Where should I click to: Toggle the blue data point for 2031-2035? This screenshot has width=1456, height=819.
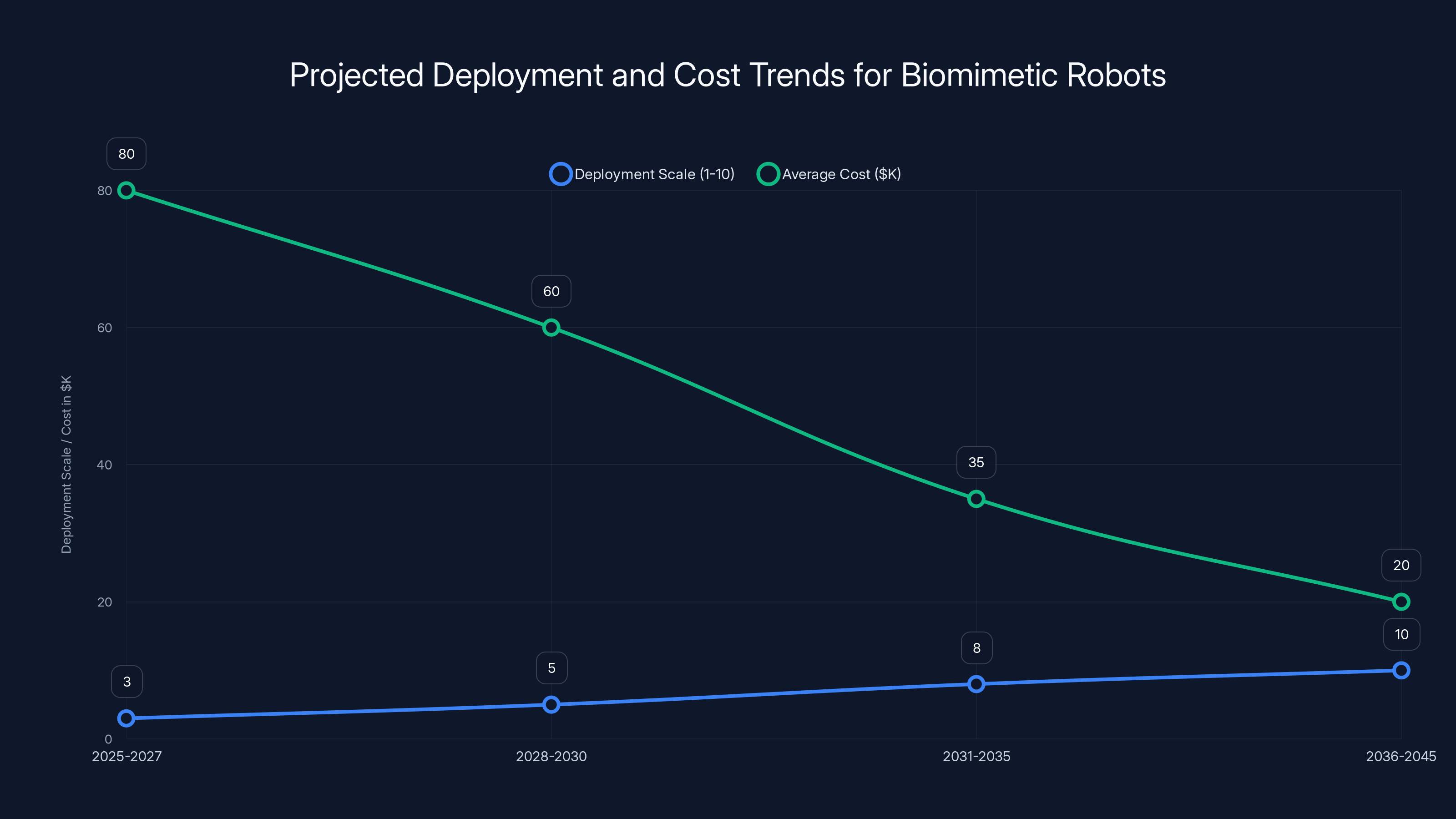[x=976, y=684]
